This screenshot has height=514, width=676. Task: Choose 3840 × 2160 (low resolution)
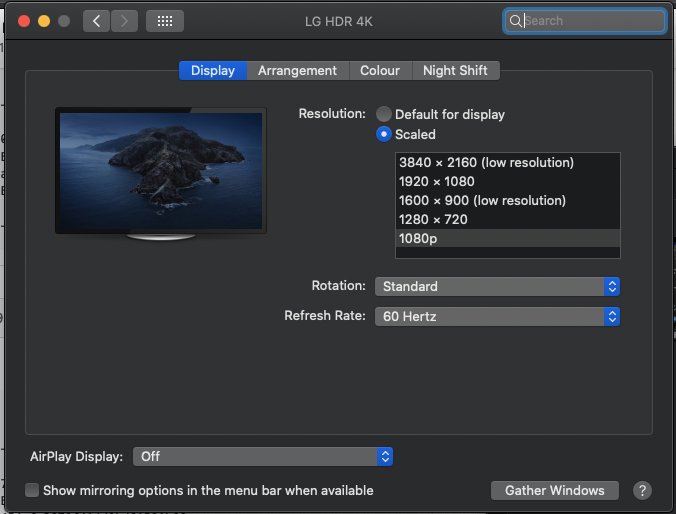[x=507, y=163]
